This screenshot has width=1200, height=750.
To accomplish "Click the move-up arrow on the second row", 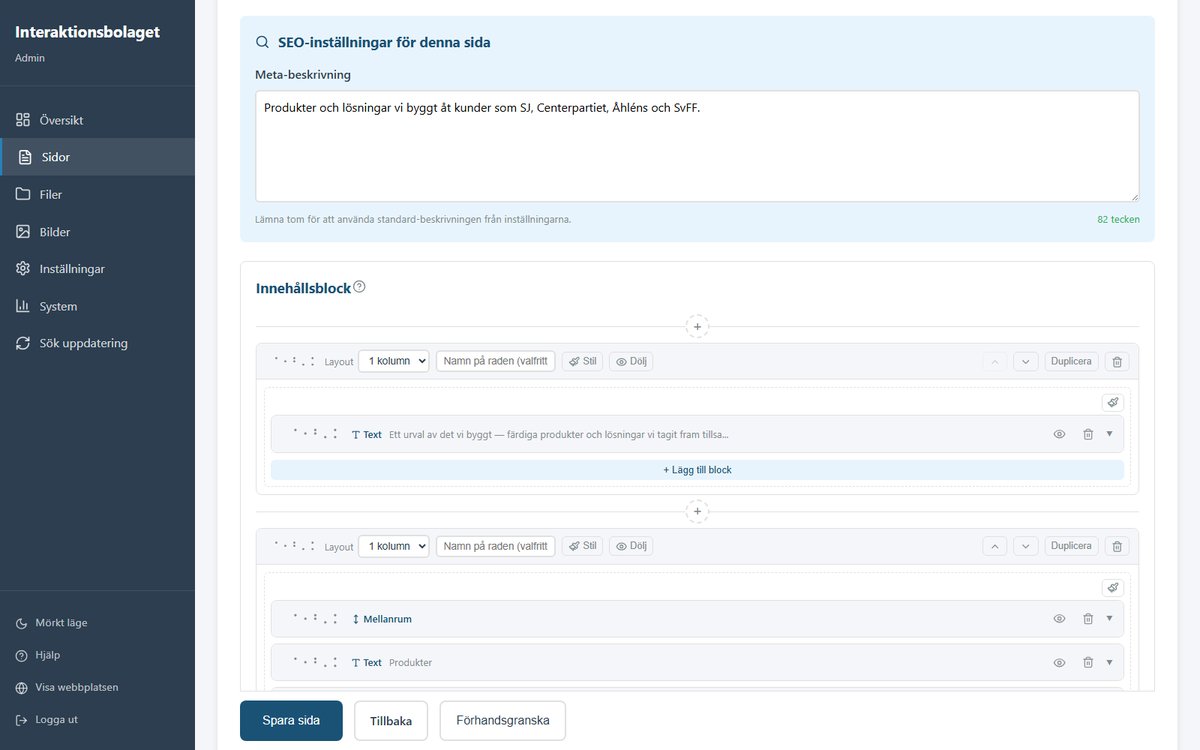I will coord(994,546).
